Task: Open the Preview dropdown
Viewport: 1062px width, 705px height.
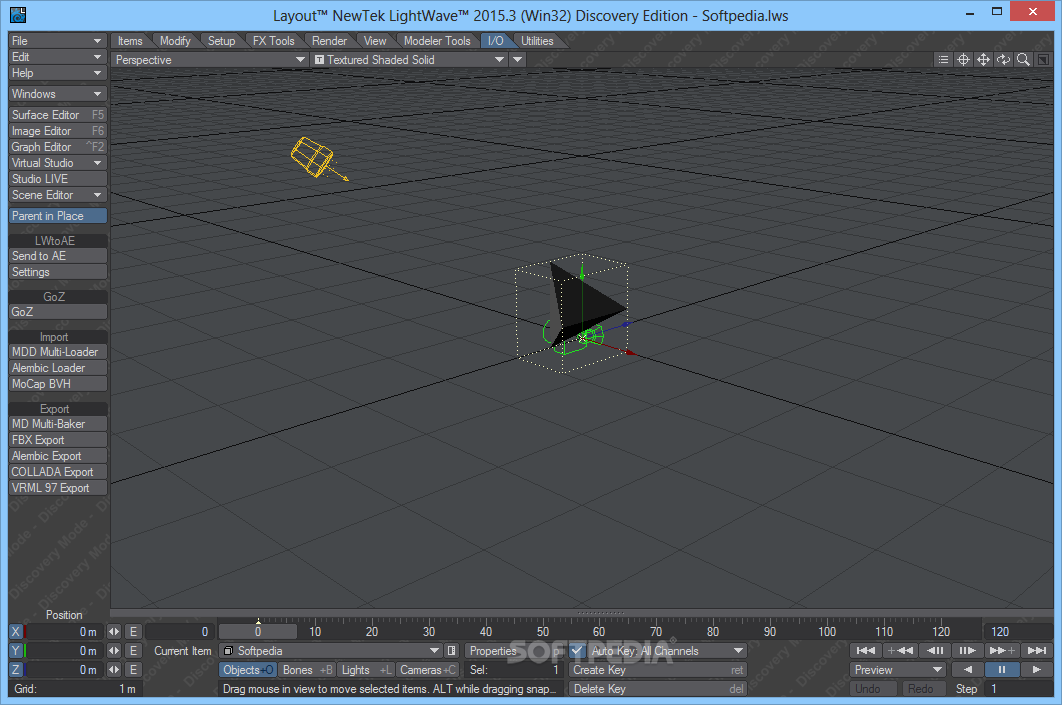Action: 898,669
